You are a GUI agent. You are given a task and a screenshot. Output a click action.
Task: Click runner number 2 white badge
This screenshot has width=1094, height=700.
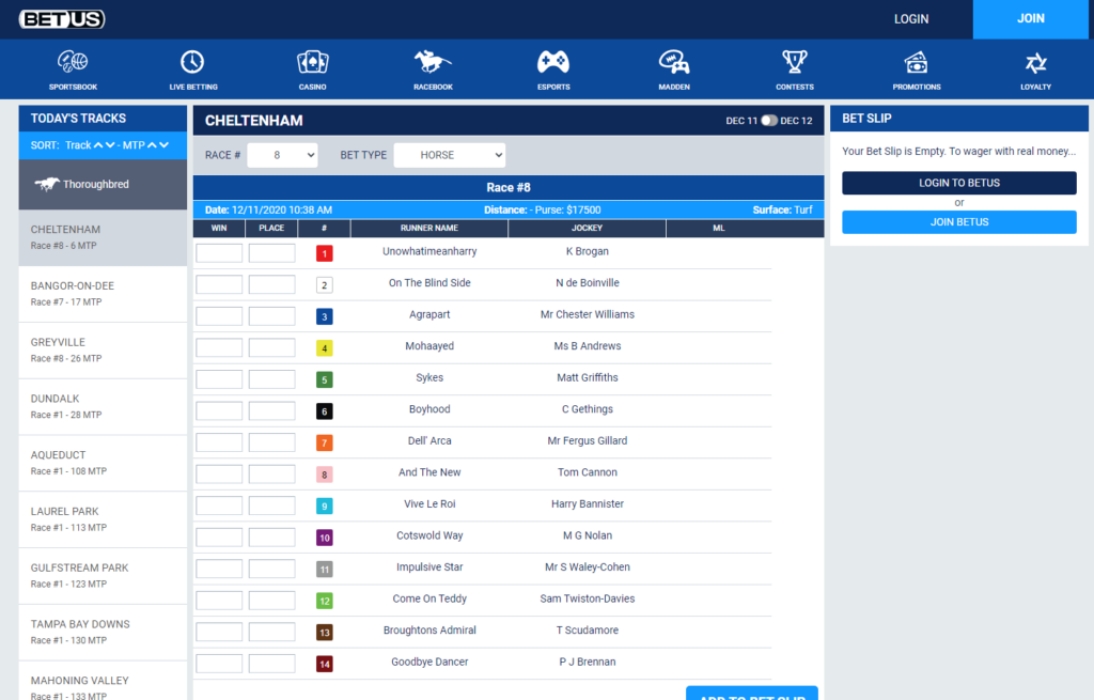[324, 285]
